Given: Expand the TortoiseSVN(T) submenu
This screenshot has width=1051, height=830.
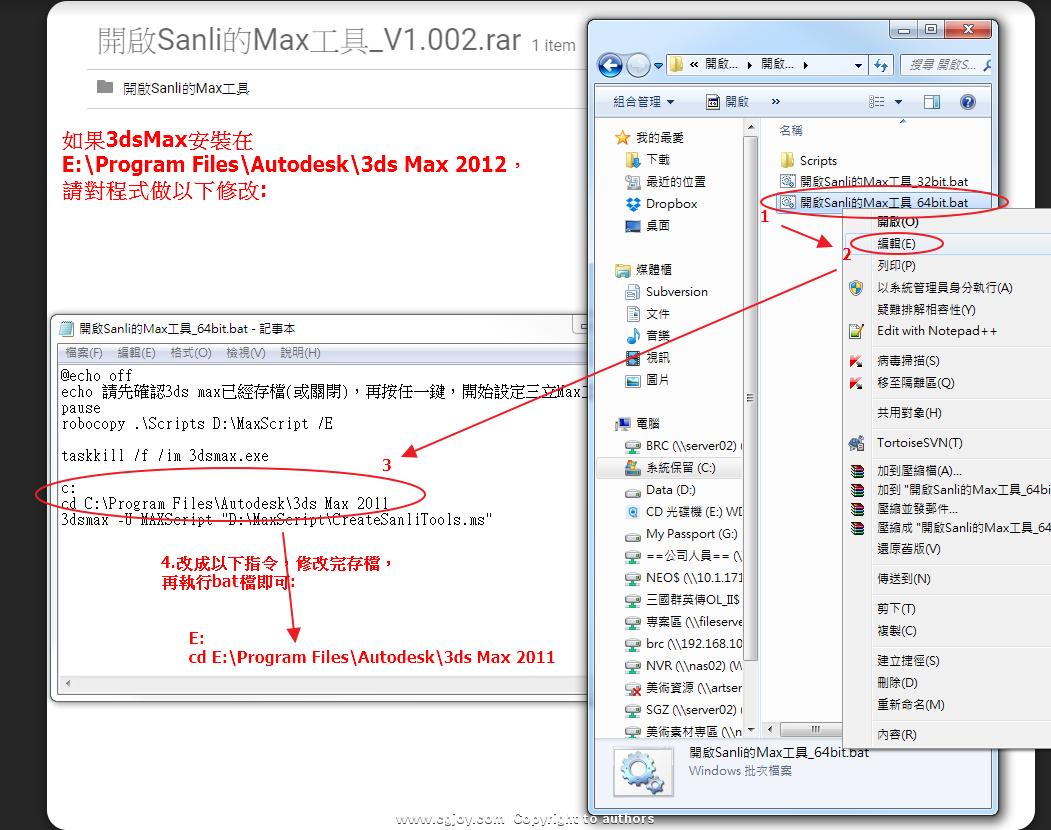Looking at the screenshot, I should (920, 443).
